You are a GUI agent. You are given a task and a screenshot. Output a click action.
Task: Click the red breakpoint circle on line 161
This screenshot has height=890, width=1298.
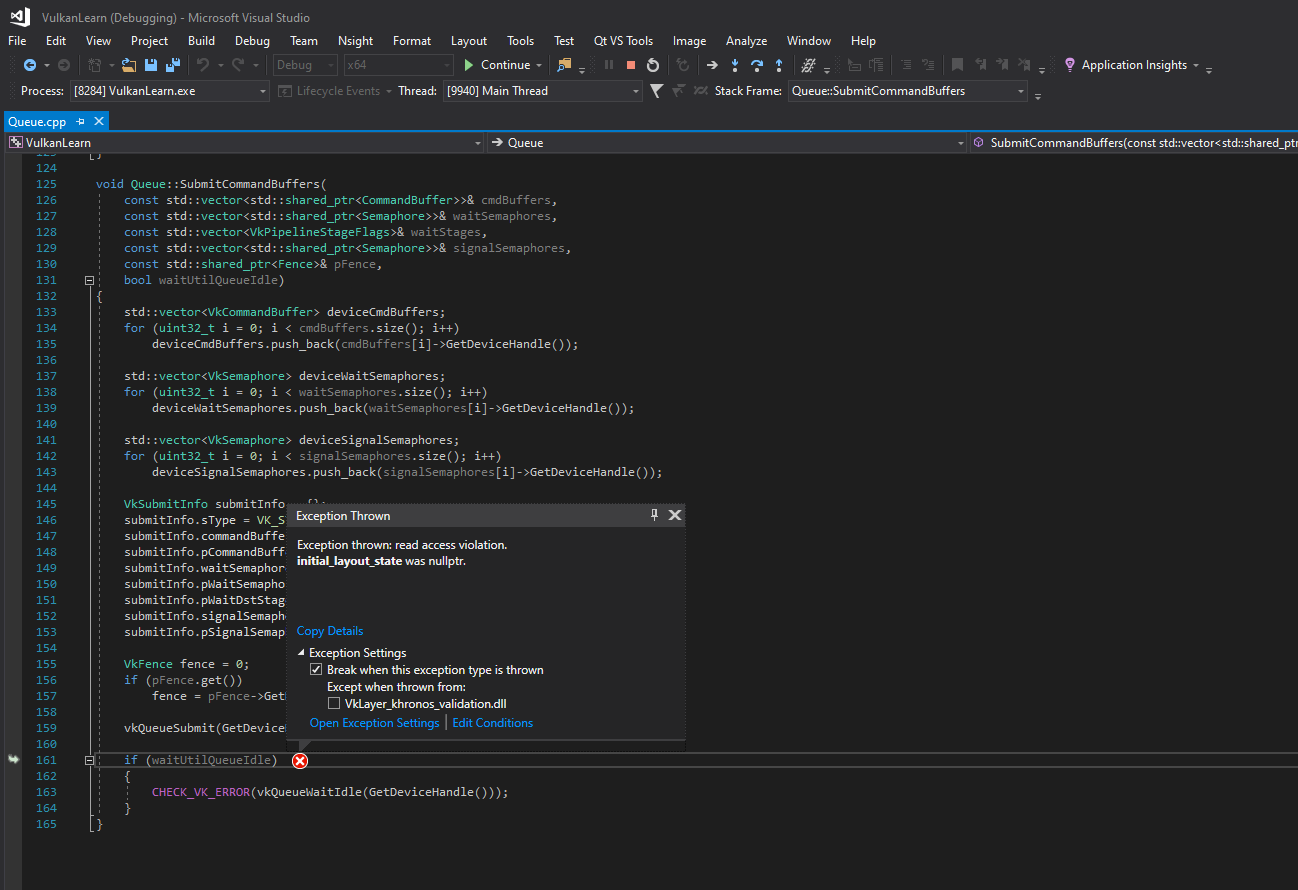(x=299, y=760)
